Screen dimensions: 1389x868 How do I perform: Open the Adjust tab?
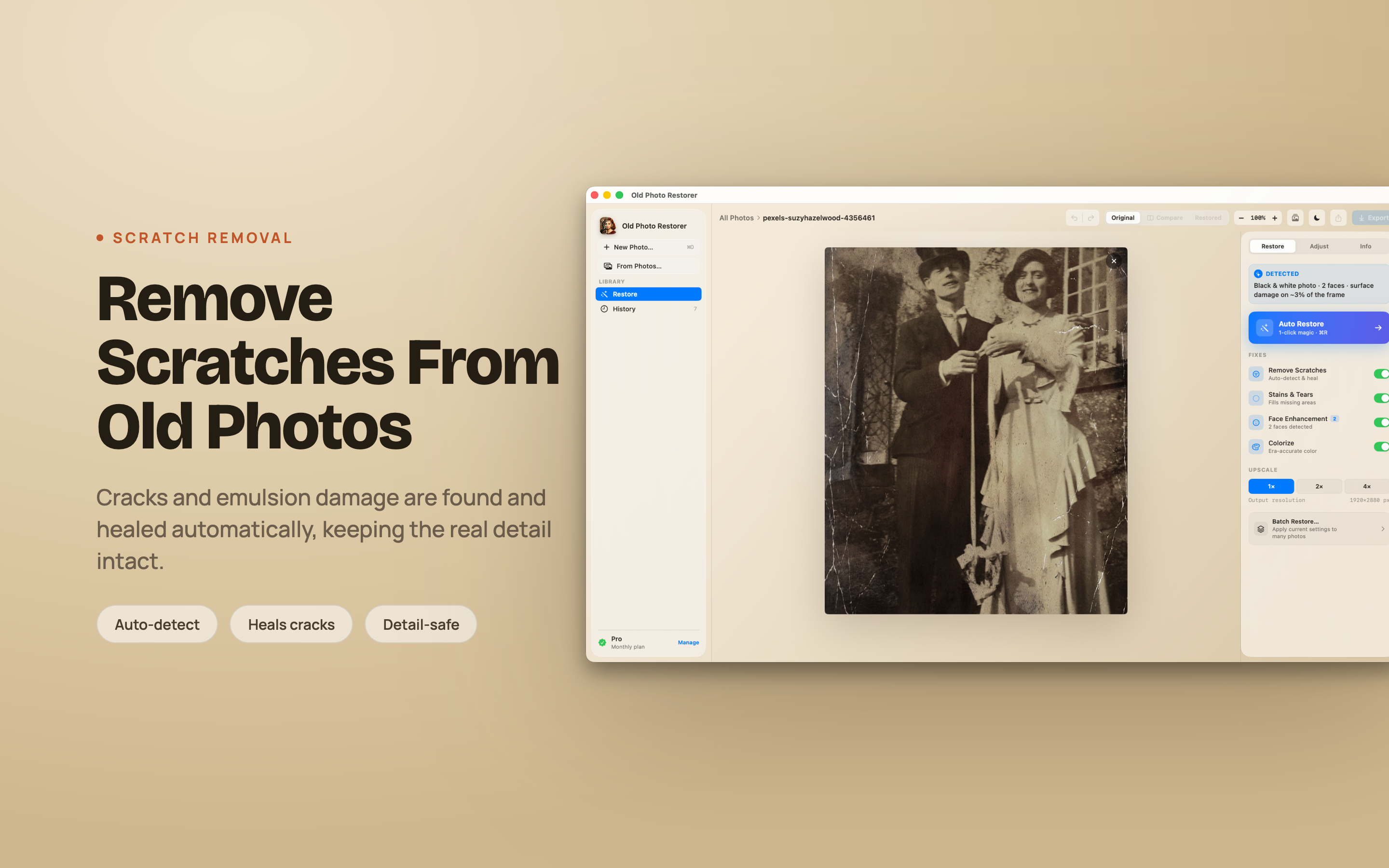1319,246
